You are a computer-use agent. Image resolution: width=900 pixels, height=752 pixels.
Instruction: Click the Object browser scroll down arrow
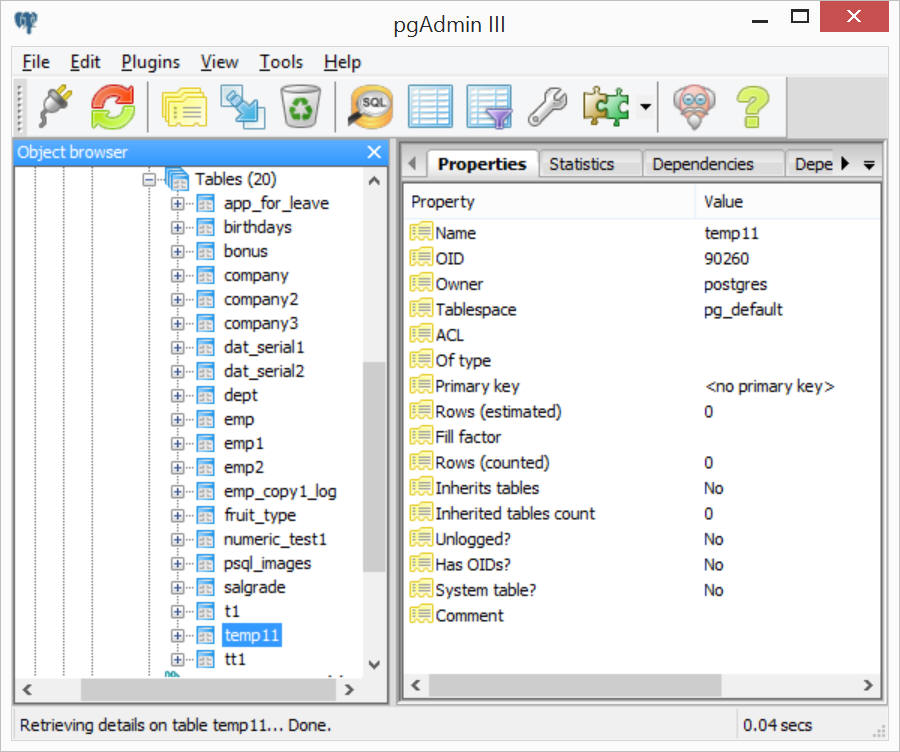pos(374,665)
